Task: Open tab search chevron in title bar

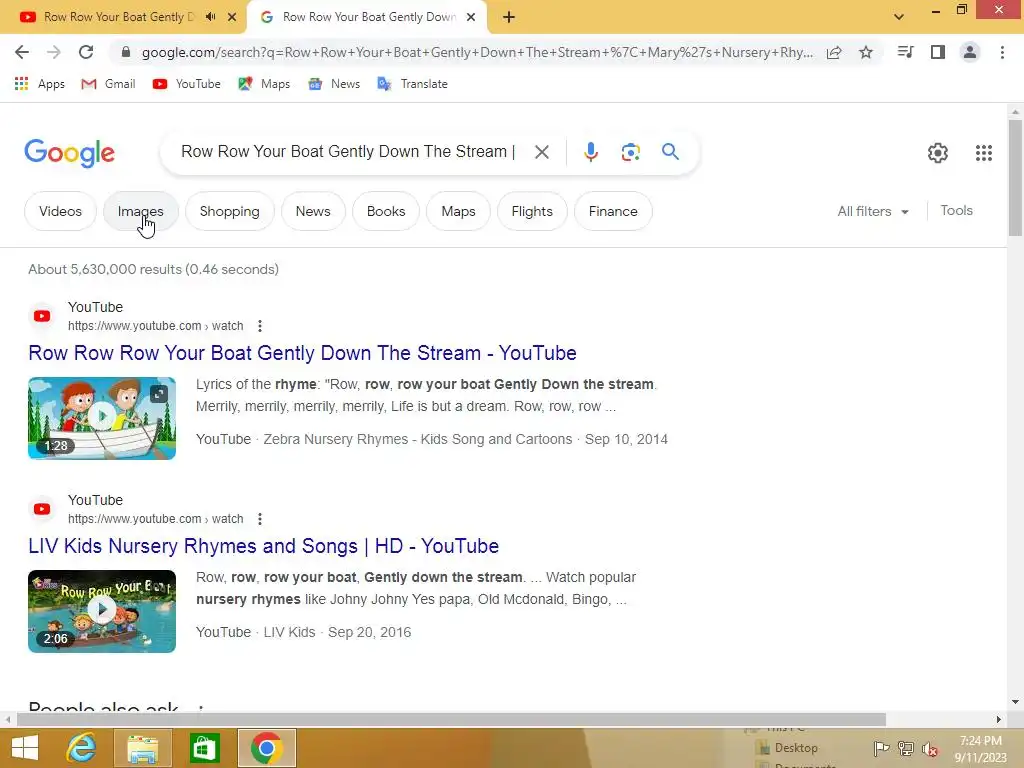Action: click(899, 17)
